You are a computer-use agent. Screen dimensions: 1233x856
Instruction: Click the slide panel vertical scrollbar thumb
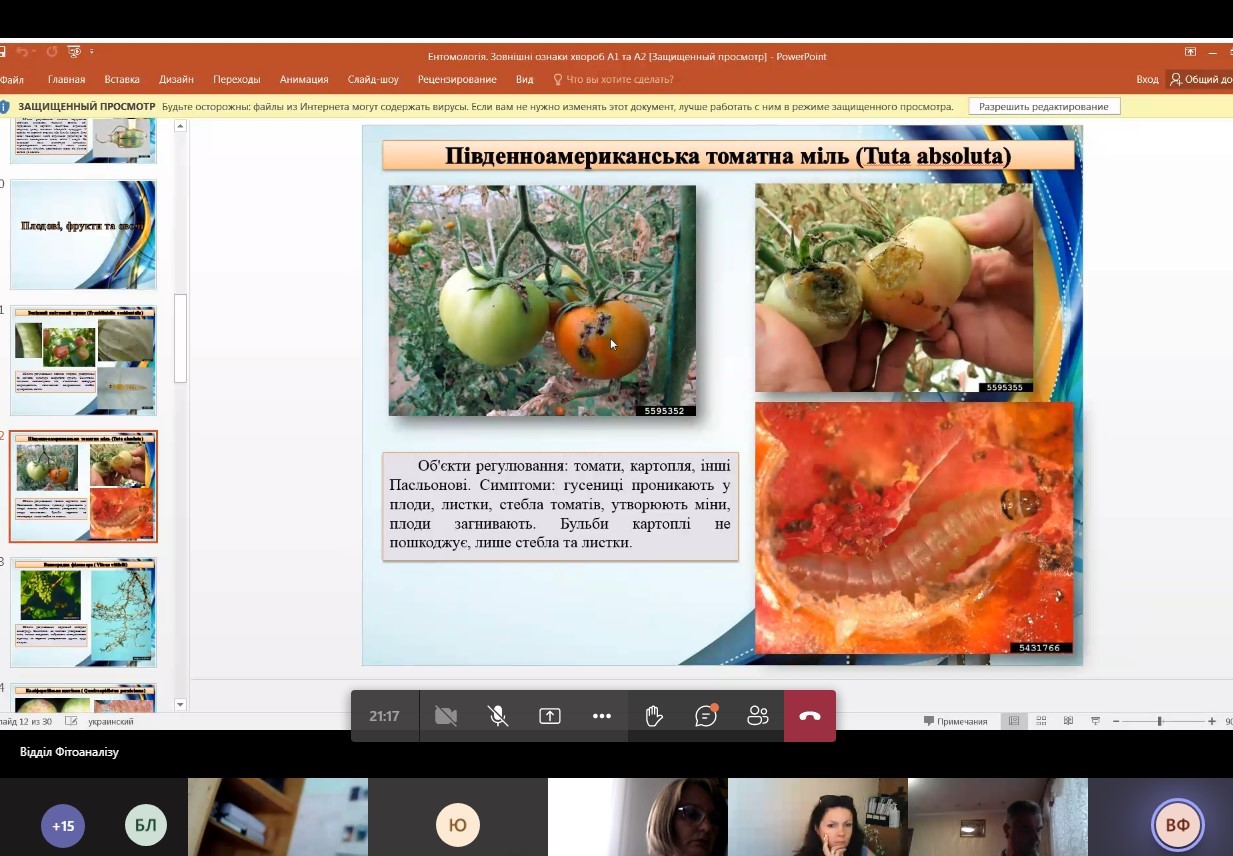[x=181, y=338]
